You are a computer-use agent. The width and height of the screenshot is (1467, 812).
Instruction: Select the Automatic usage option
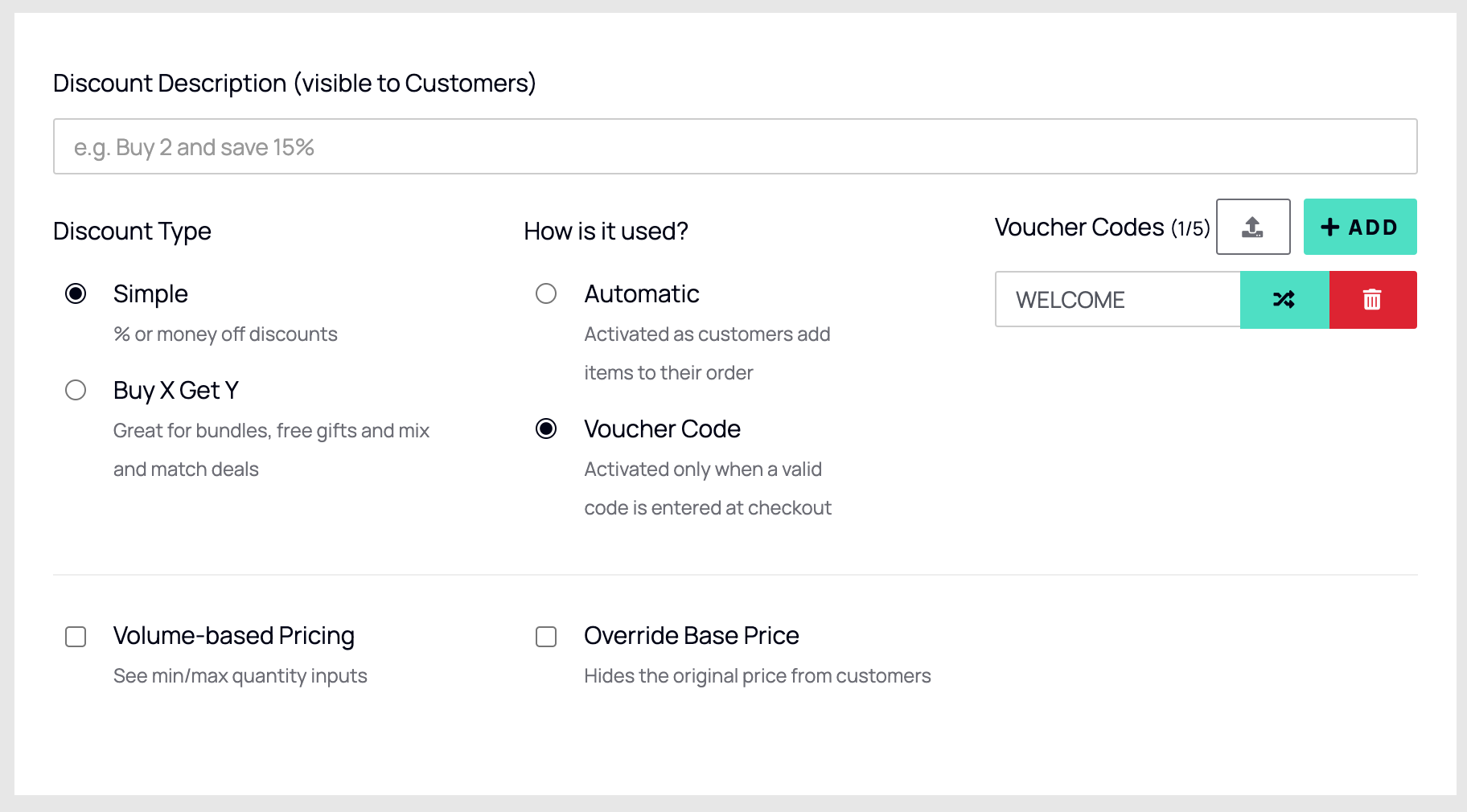tap(546, 293)
